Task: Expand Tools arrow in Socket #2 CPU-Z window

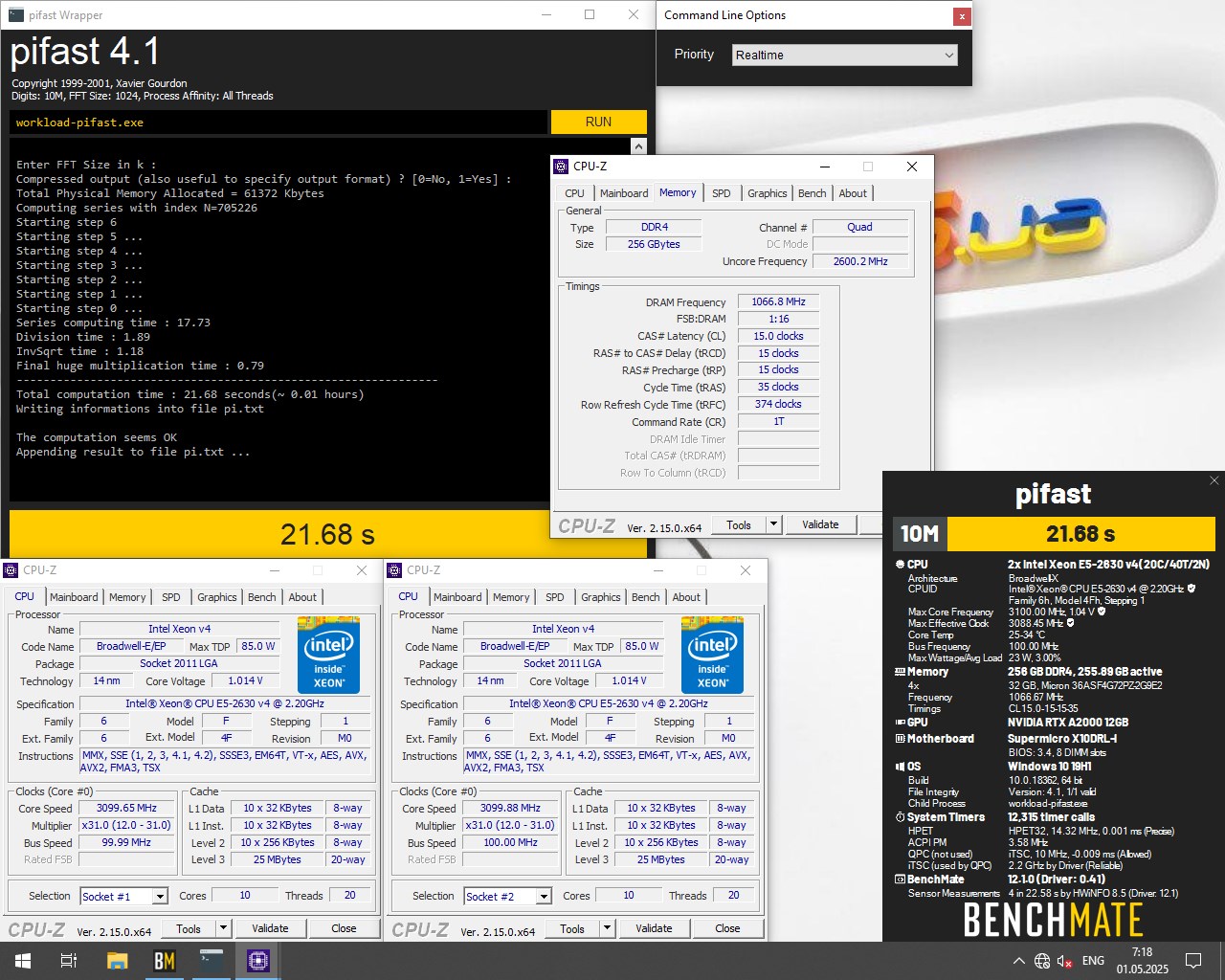Action: (608, 928)
